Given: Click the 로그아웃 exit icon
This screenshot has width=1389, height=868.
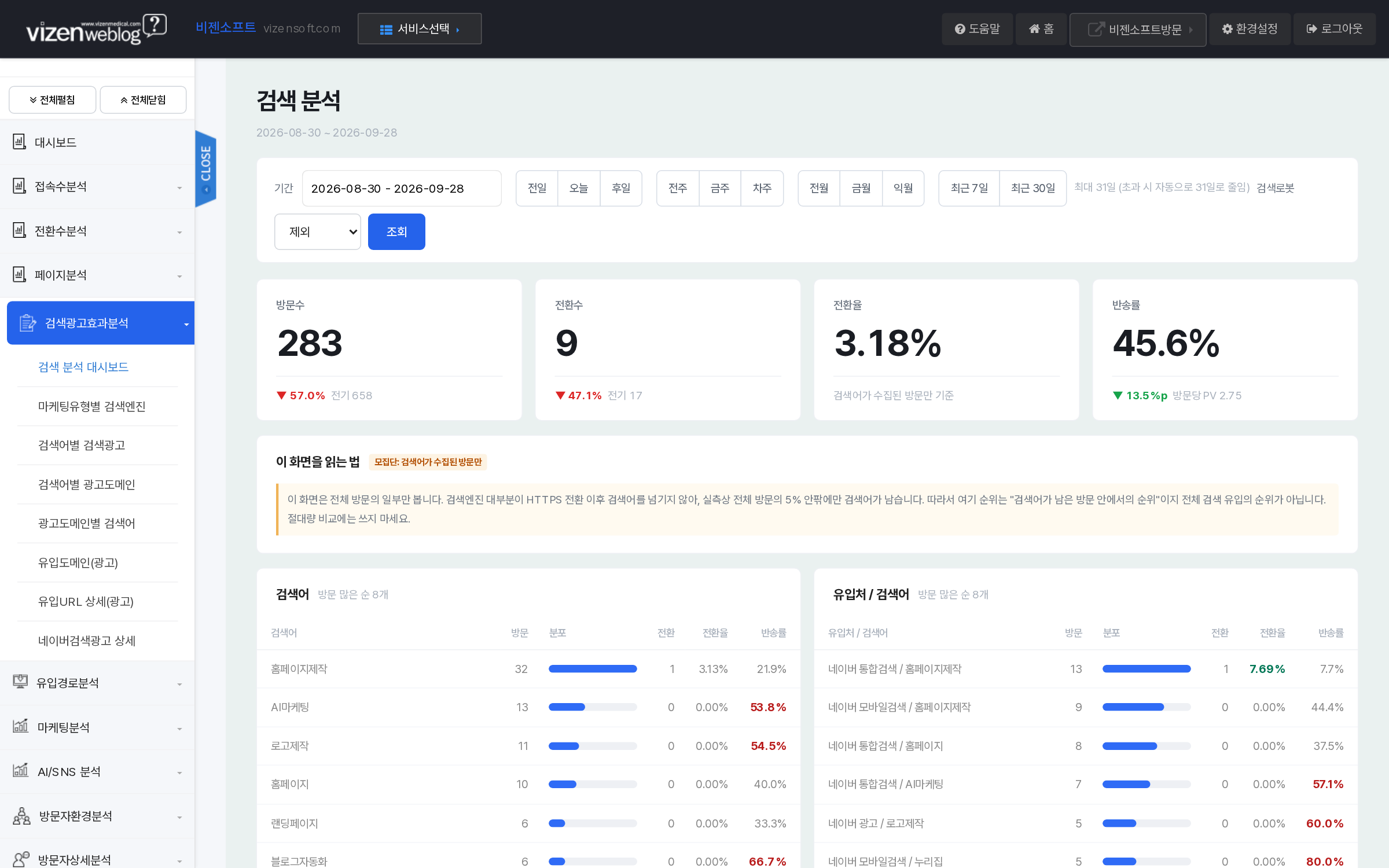Looking at the screenshot, I should (x=1312, y=29).
